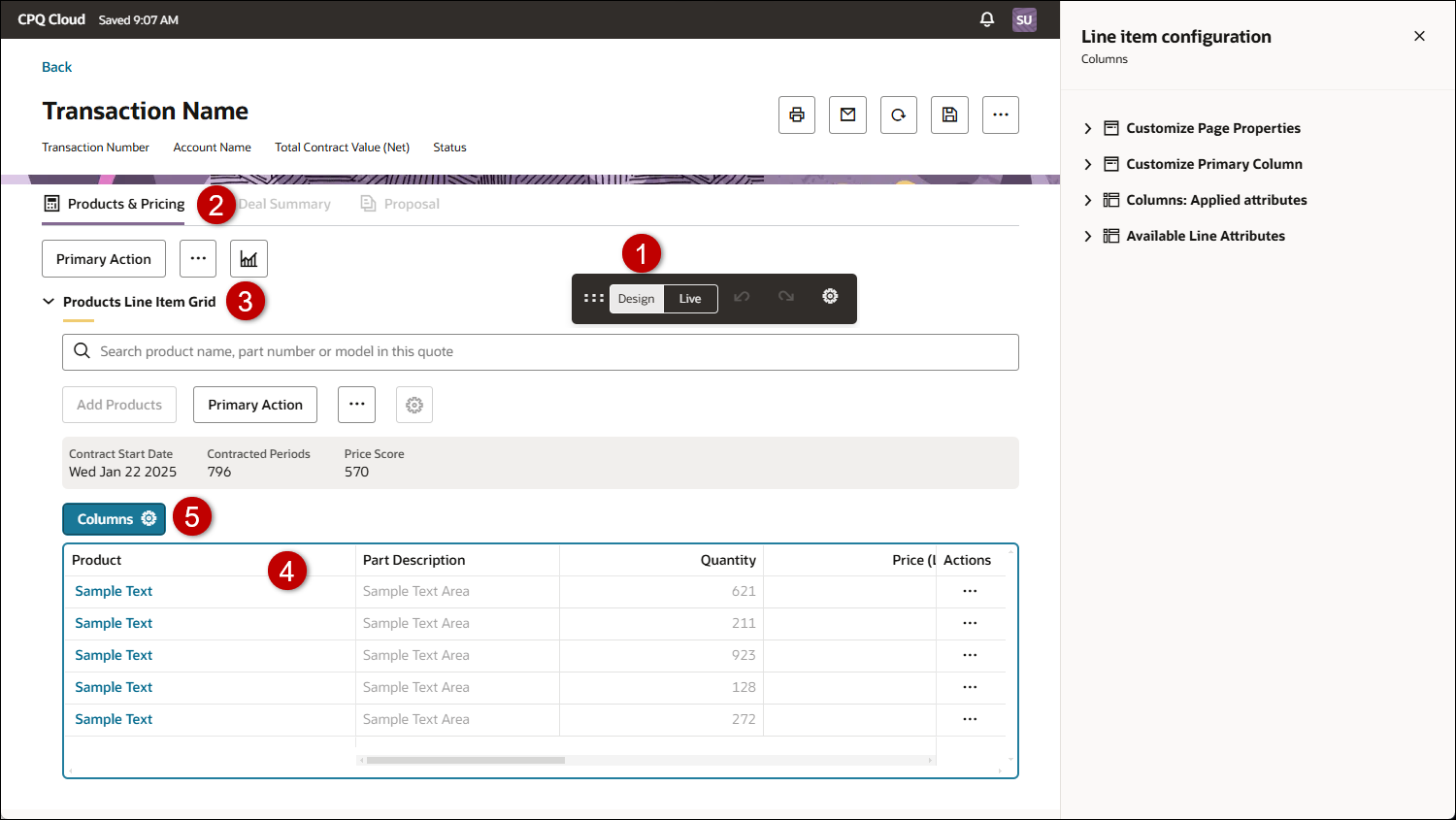Open the settings gear on the design toolbar
The image size is (1456, 820).
point(830,297)
